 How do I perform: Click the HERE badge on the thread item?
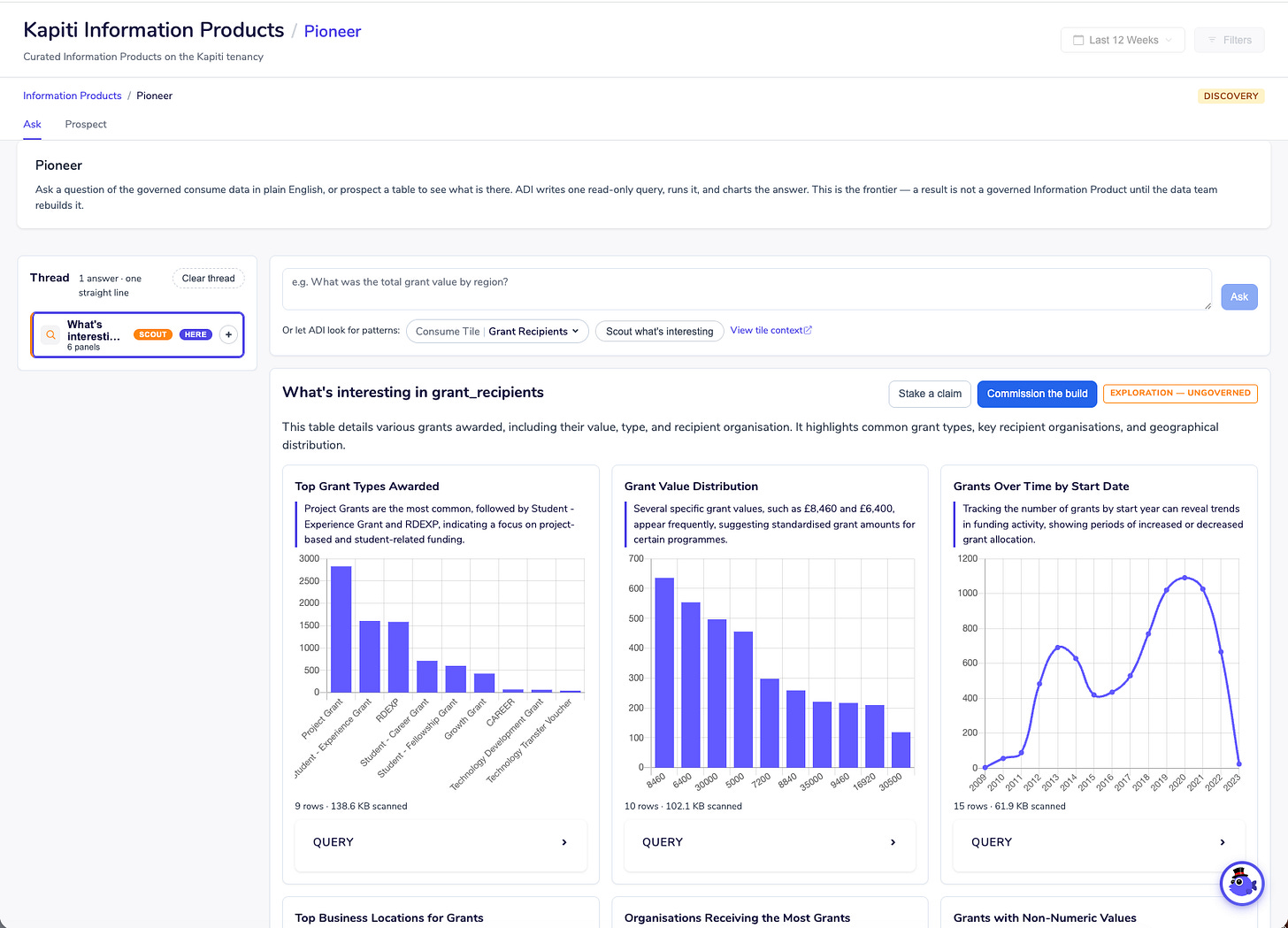tap(195, 334)
